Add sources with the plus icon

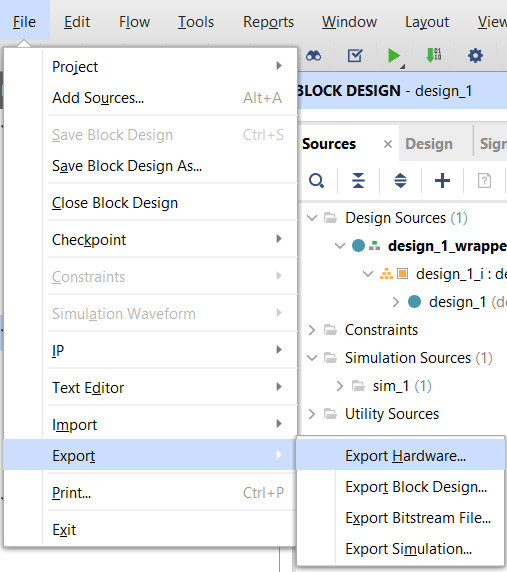click(x=442, y=181)
